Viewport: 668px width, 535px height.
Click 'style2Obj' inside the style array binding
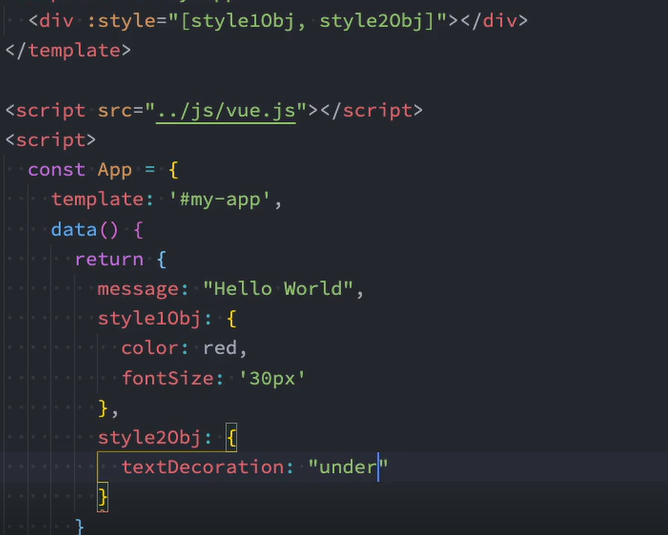click(x=370, y=21)
